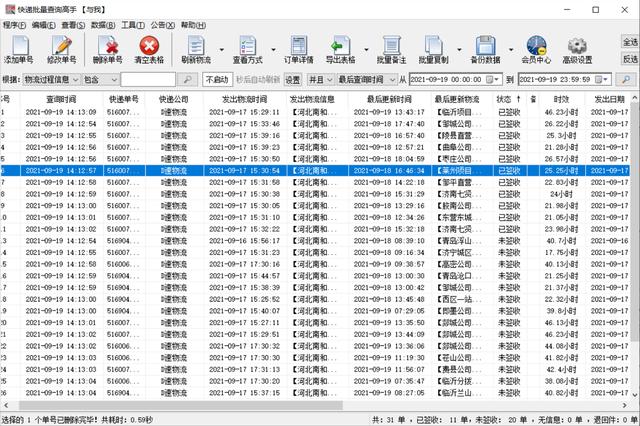Click the 备份数据 floppy disk icon

coord(485,45)
